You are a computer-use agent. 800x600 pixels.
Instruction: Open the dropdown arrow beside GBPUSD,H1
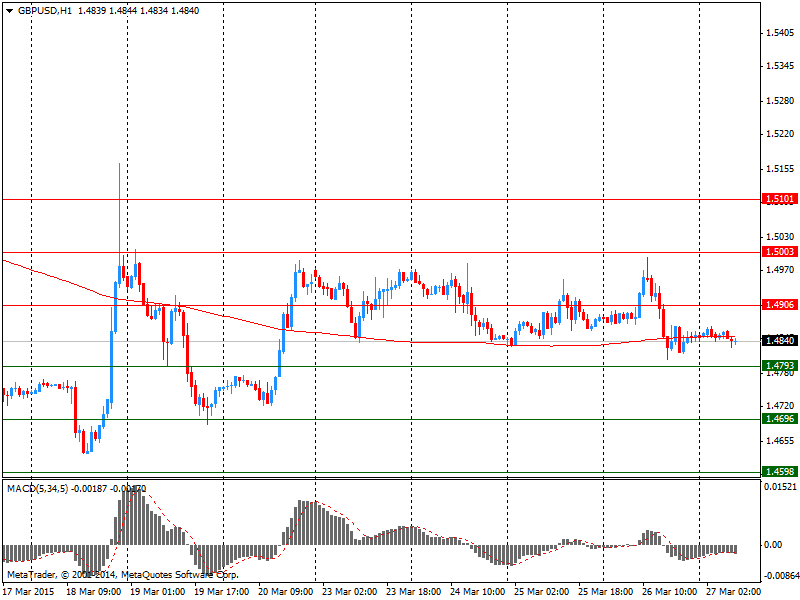click(10, 11)
